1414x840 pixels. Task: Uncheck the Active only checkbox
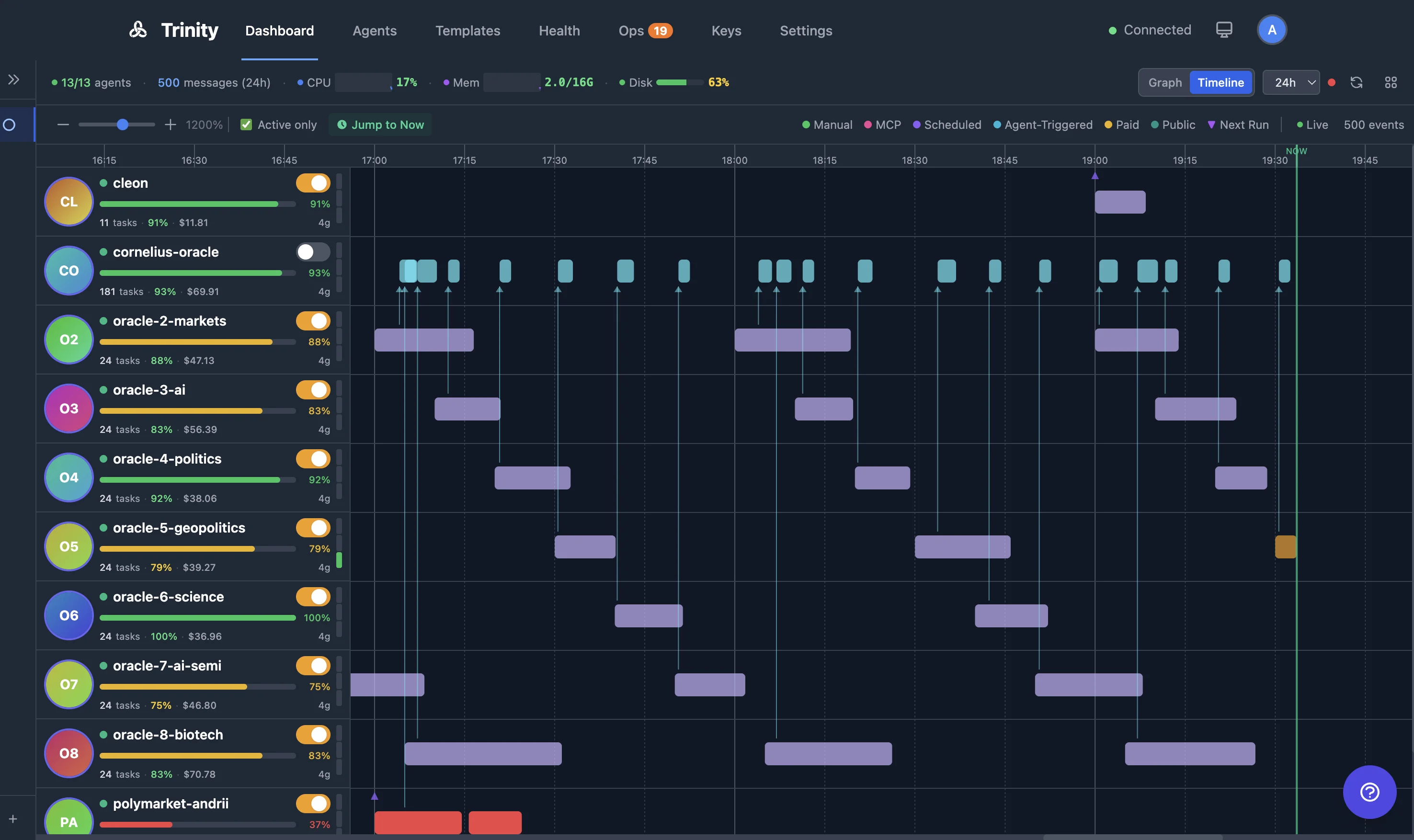[x=246, y=125]
